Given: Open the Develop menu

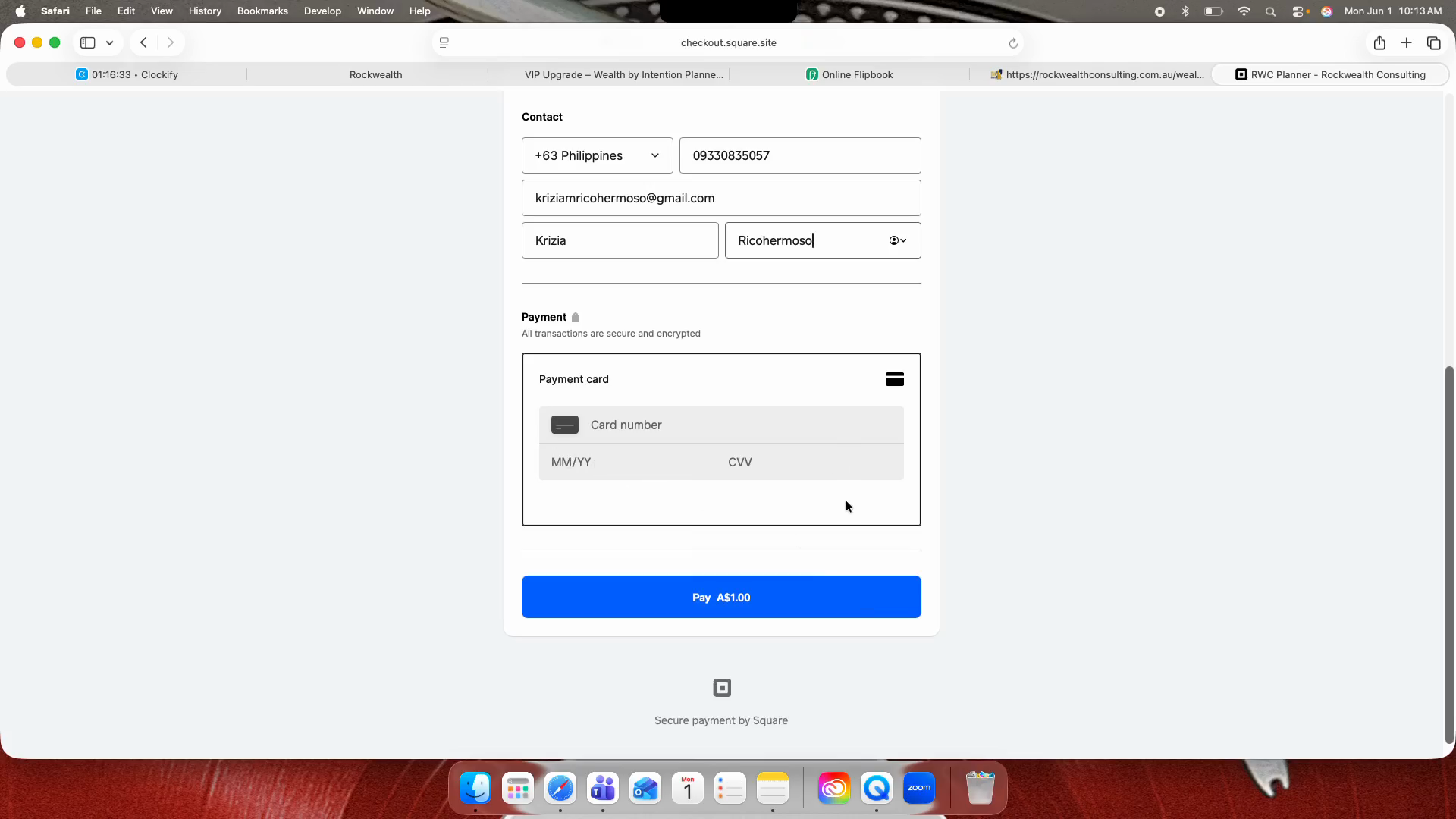Looking at the screenshot, I should pyautogui.click(x=322, y=11).
